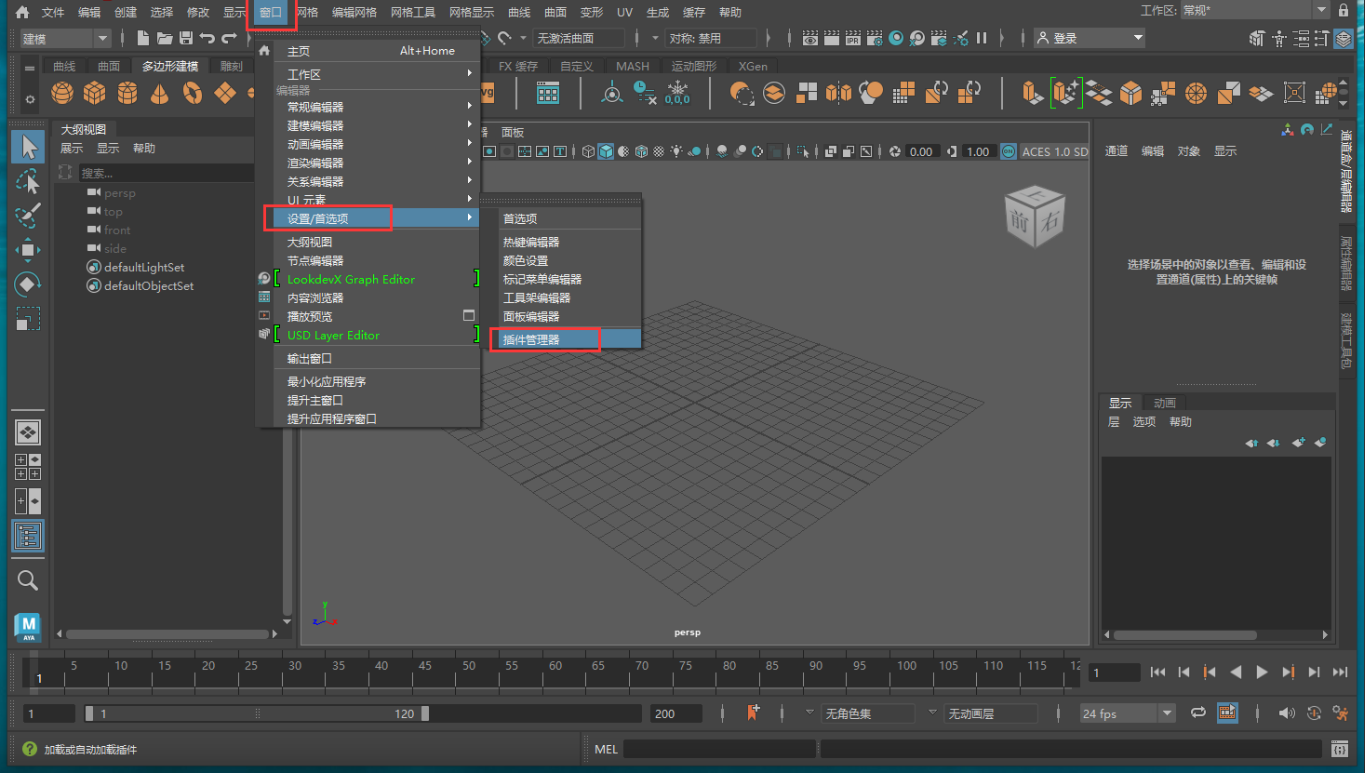Select the Lasso tool in the toolbox
The width and height of the screenshot is (1365, 773).
pos(28,181)
